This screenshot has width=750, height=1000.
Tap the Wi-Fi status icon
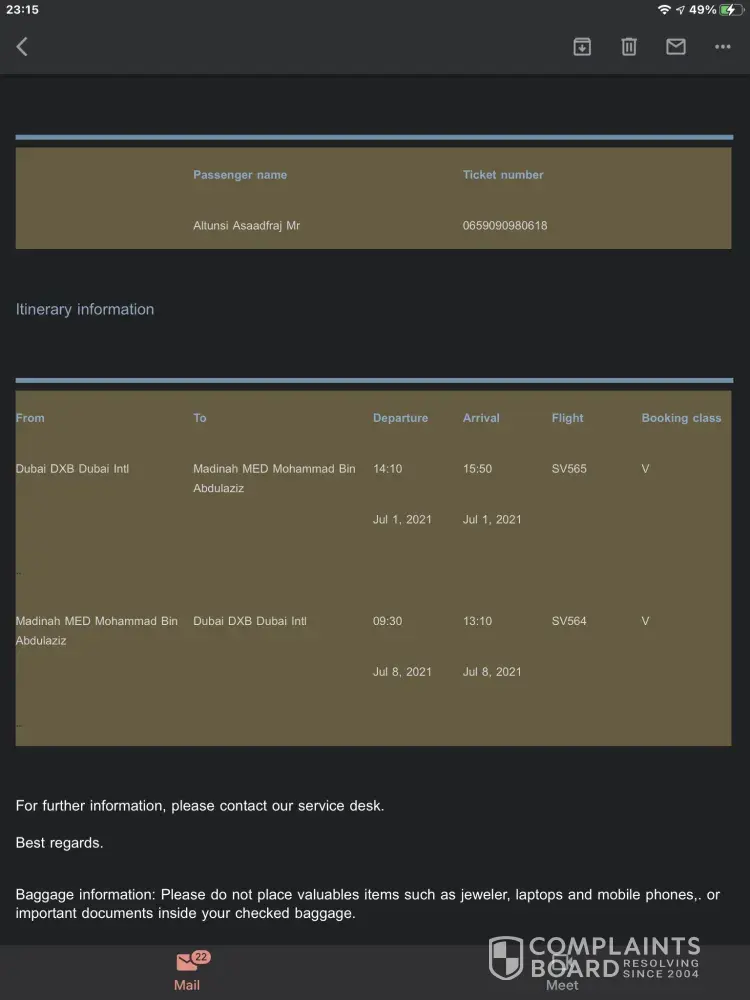pos(664,10)
